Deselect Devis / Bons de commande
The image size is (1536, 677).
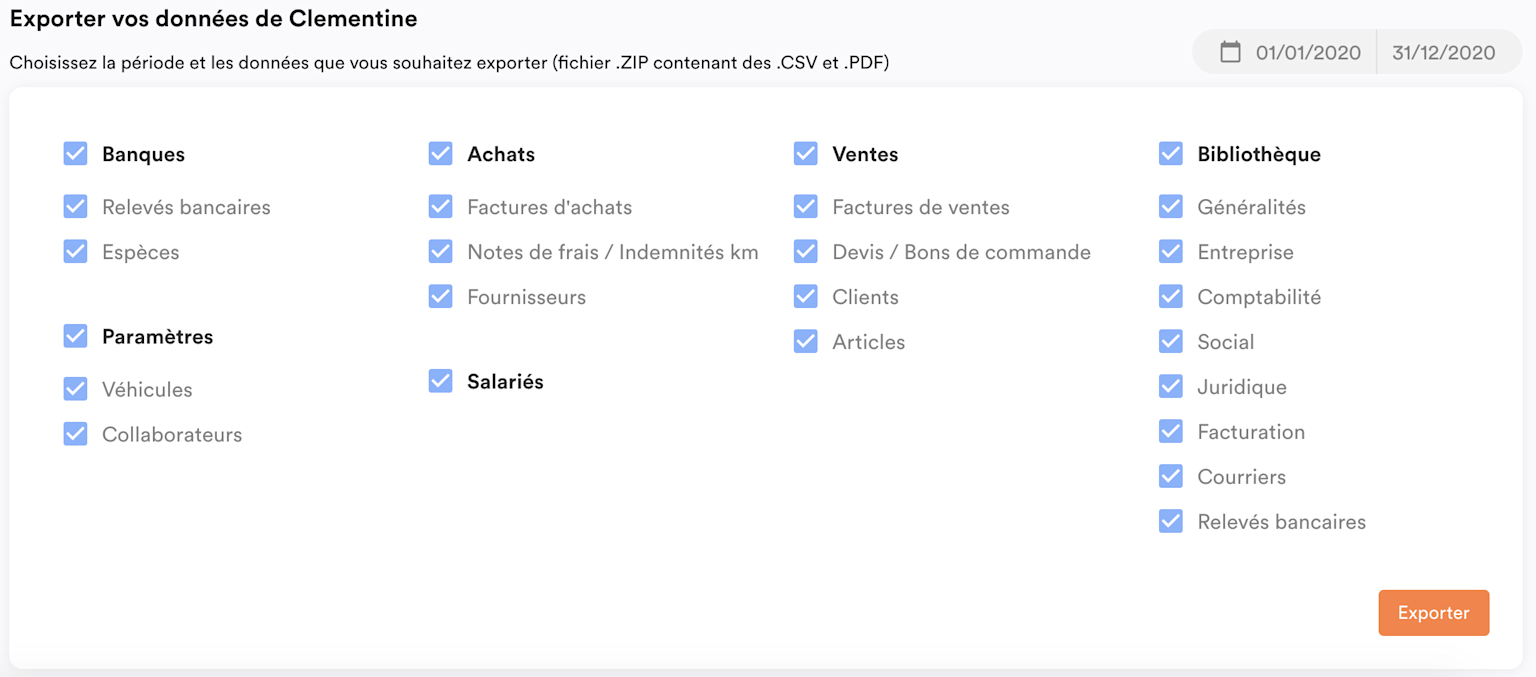click(806, 251)
